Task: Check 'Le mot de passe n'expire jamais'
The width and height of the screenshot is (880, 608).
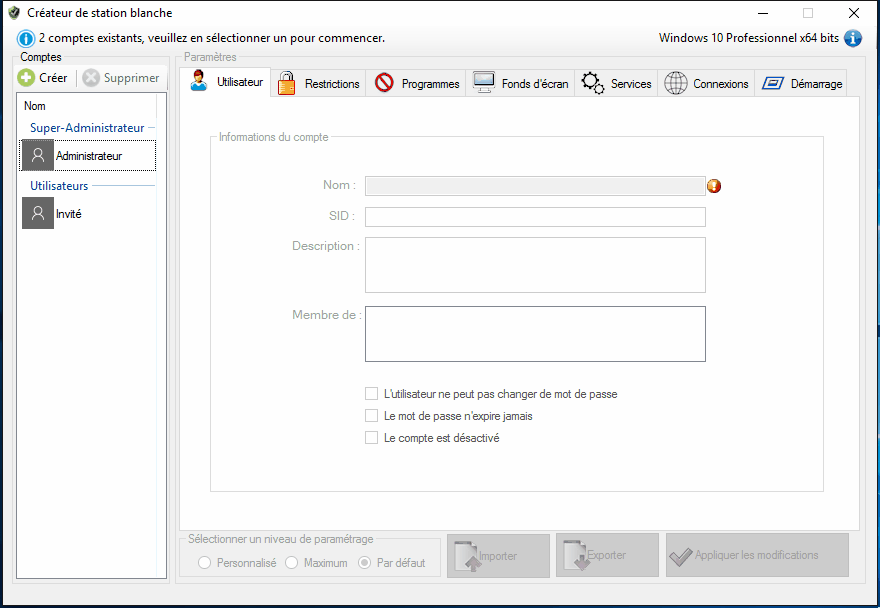Action: tap(372, 416)
